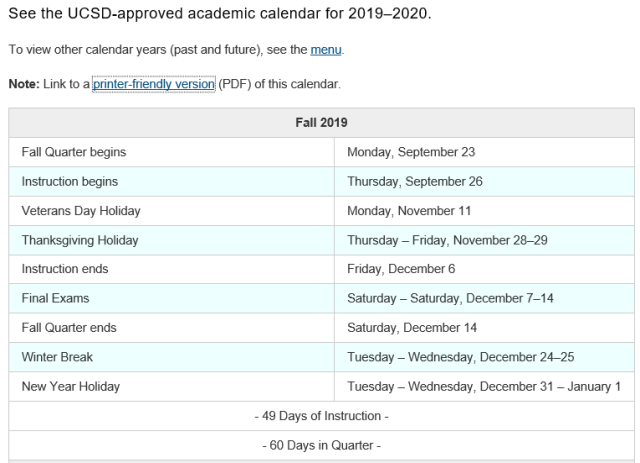Select the Veterans Day Holiday cell
The width and height of the screenshot is (640, 463).
point(171,211)
